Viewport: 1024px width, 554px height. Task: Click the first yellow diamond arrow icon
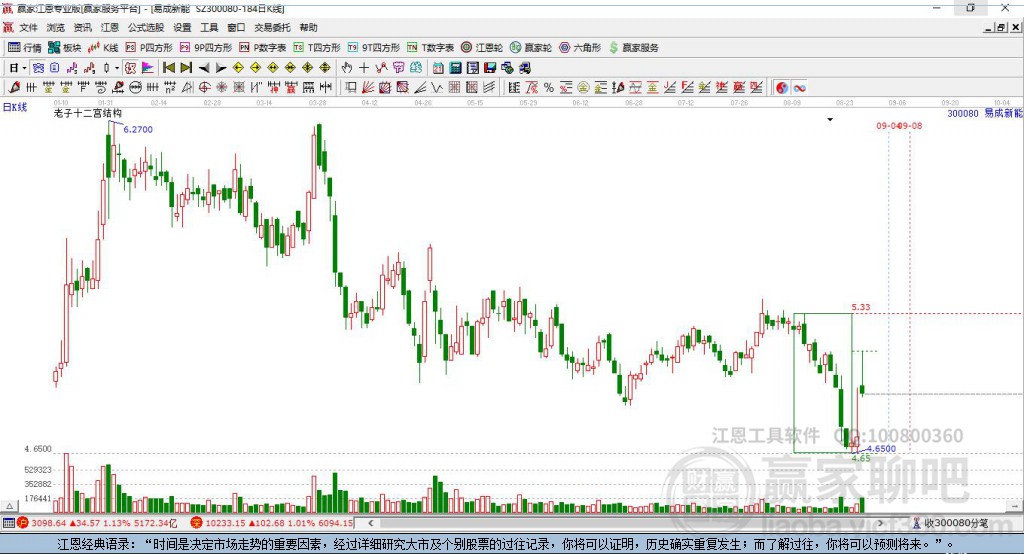tap(238, 68)
